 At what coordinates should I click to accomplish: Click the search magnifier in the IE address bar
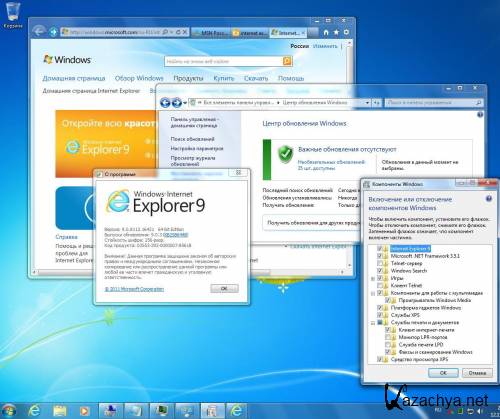165,32
